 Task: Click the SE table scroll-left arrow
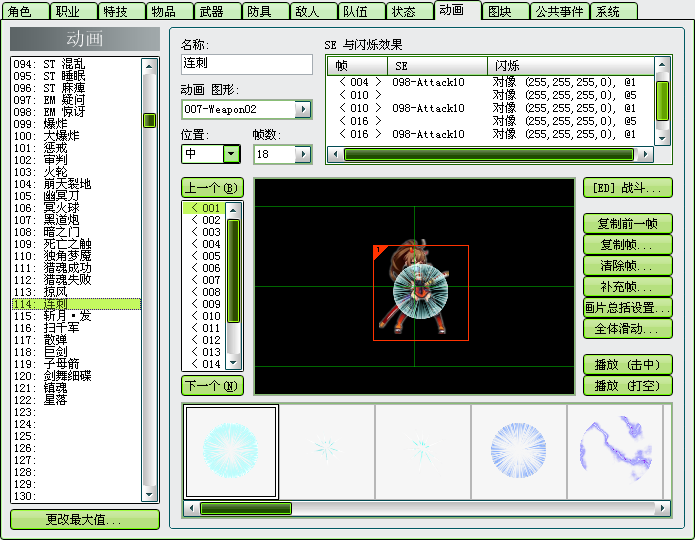coord(336,154)
